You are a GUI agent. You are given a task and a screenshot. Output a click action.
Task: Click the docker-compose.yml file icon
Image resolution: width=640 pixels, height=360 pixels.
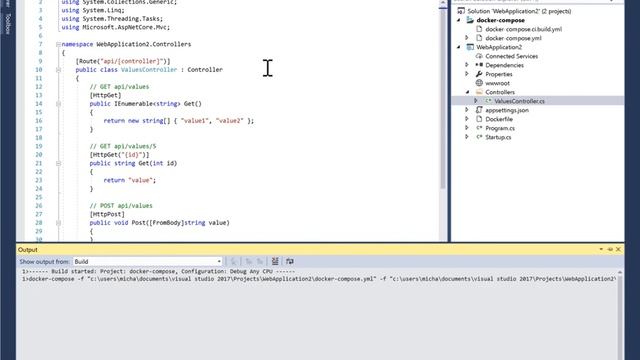pyautogui.click(x=479, y=38)
